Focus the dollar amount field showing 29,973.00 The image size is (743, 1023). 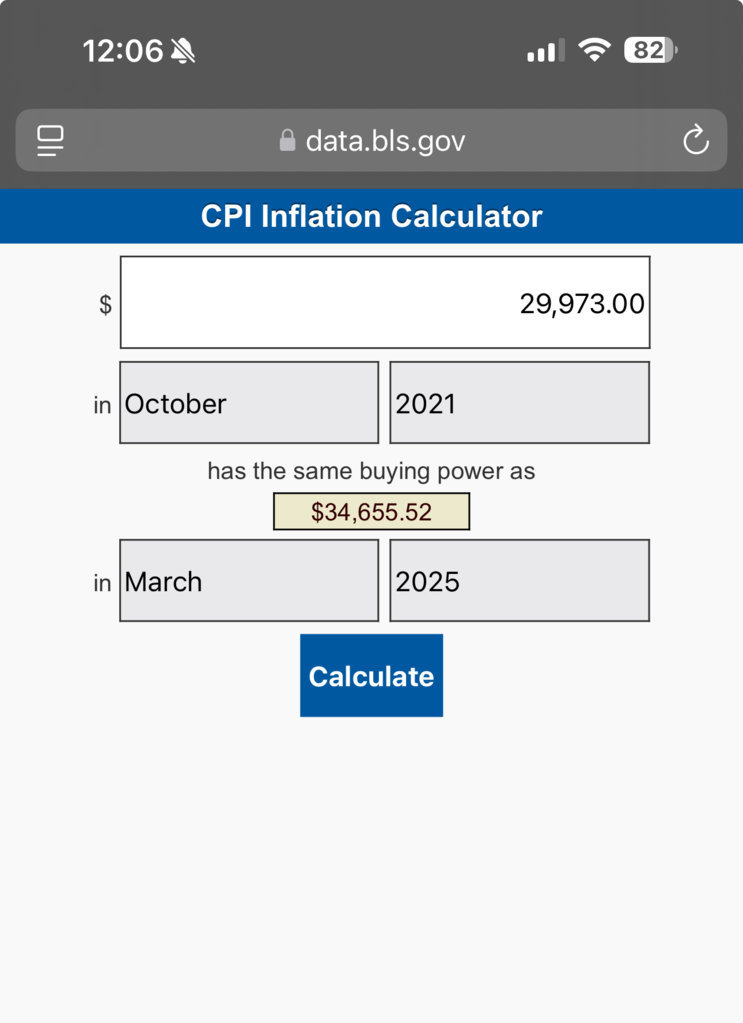385,302
